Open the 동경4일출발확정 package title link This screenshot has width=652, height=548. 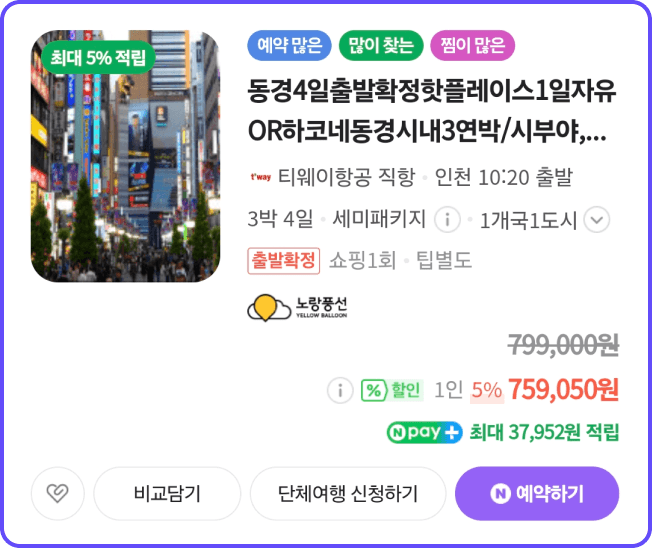432,111
